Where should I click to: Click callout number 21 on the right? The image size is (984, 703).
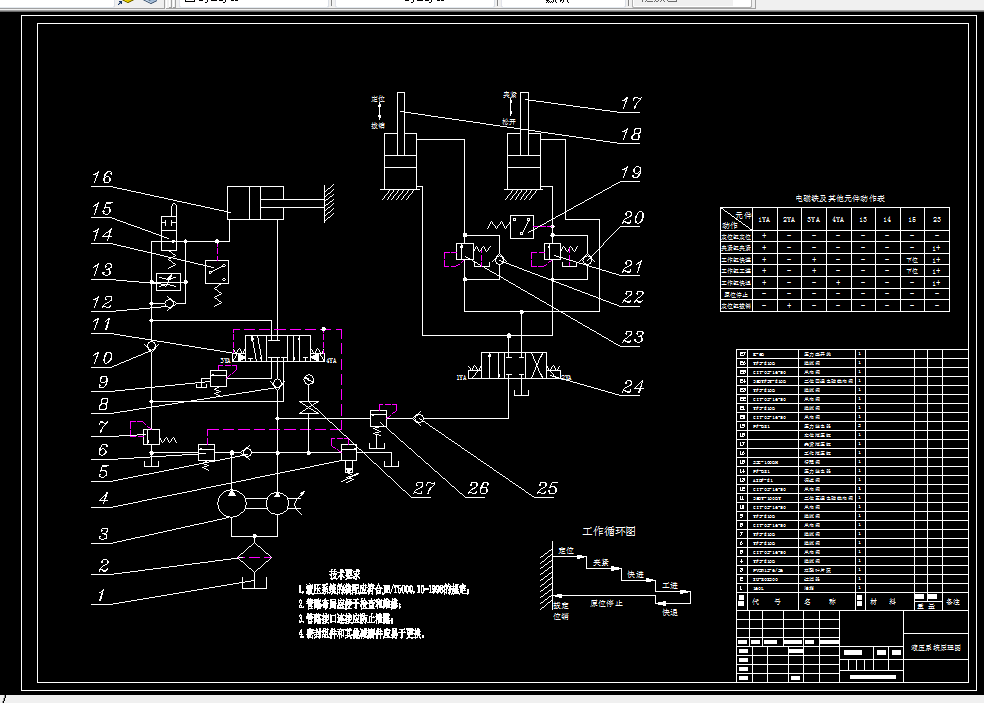633,267
